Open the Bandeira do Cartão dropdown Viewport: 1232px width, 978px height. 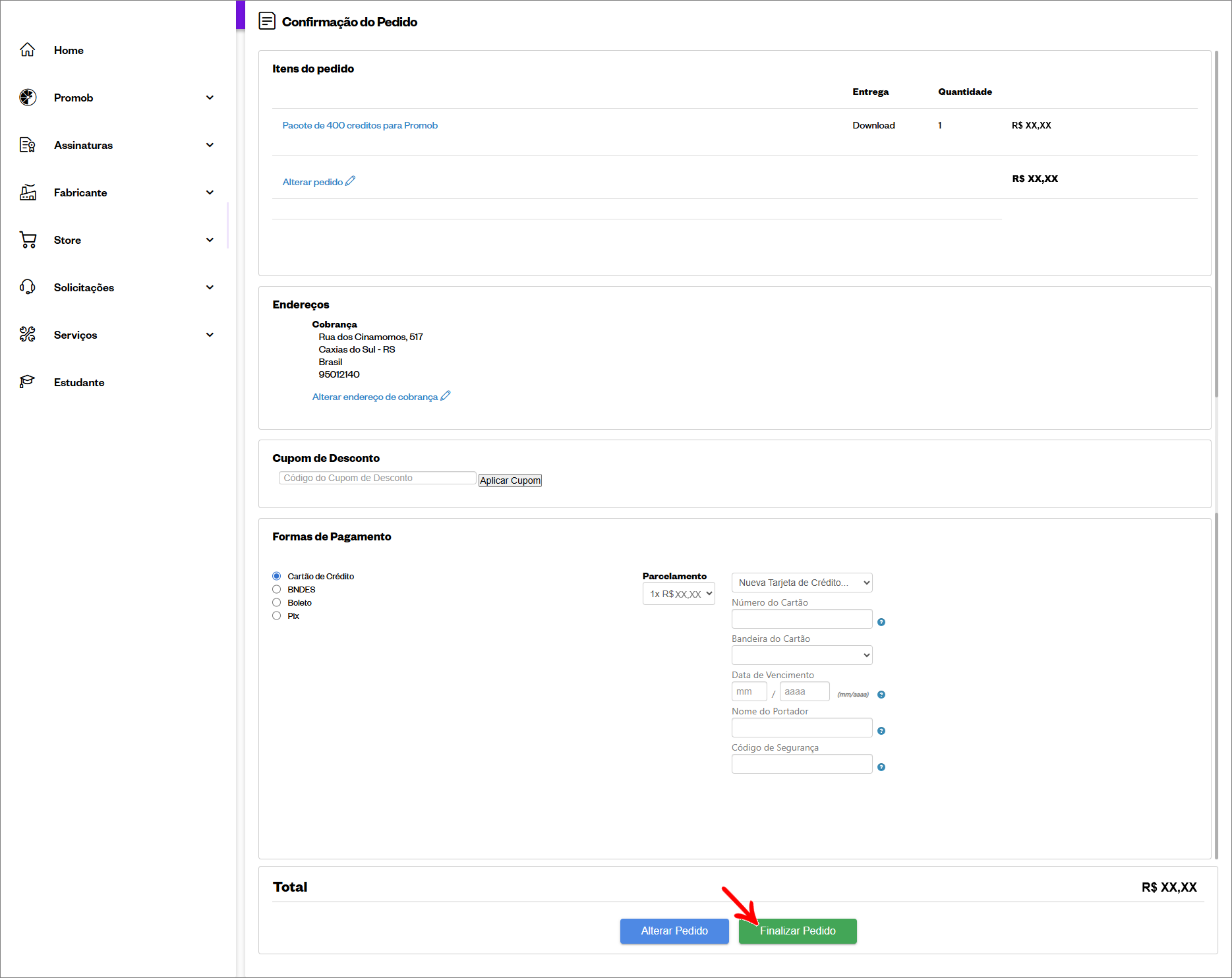tap(802, 655)
